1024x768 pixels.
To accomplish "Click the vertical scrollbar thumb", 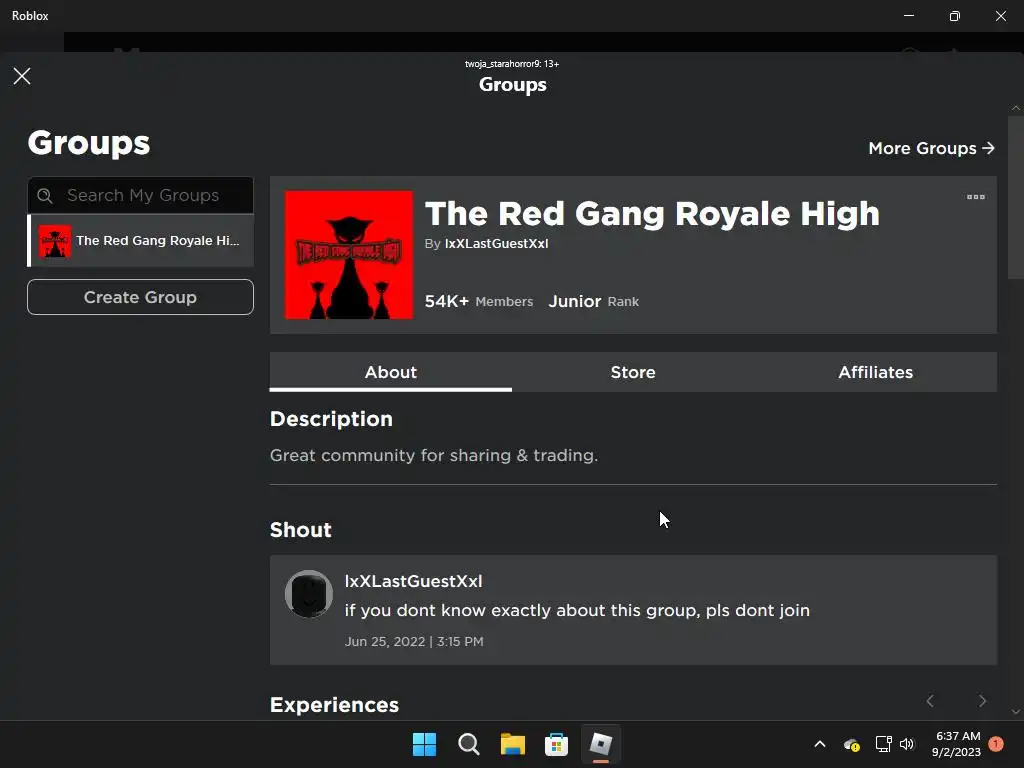I will [x=1016, y=197].
